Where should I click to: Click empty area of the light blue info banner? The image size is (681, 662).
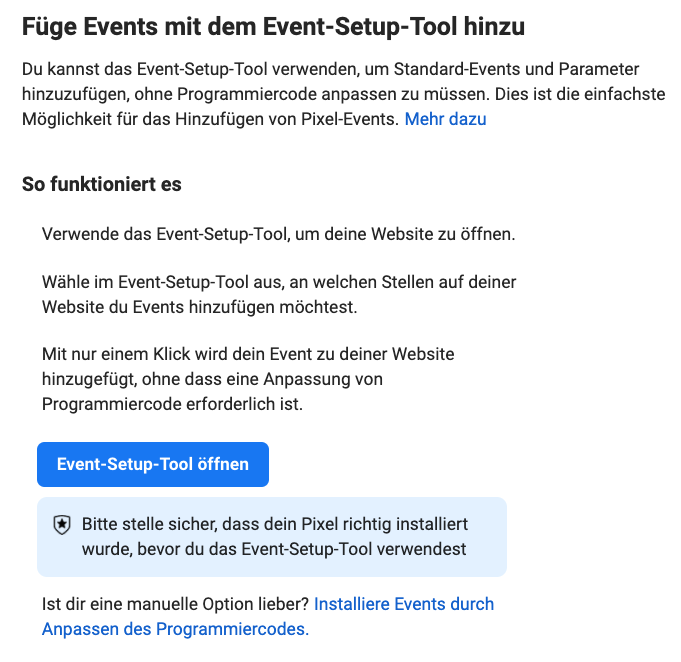(486, 567)
